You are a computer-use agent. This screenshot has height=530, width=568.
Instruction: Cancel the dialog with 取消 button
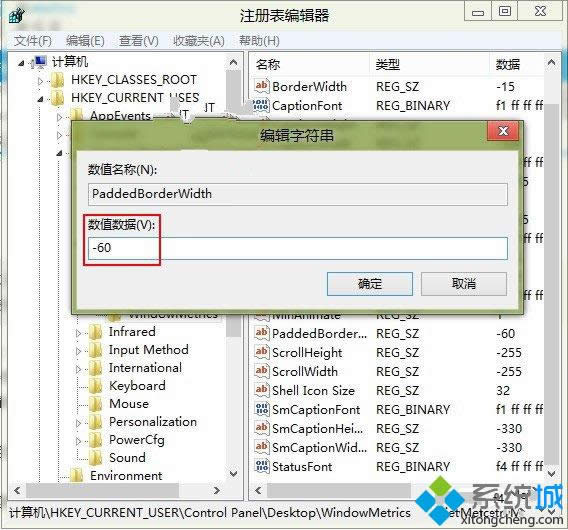coord(464,284)
